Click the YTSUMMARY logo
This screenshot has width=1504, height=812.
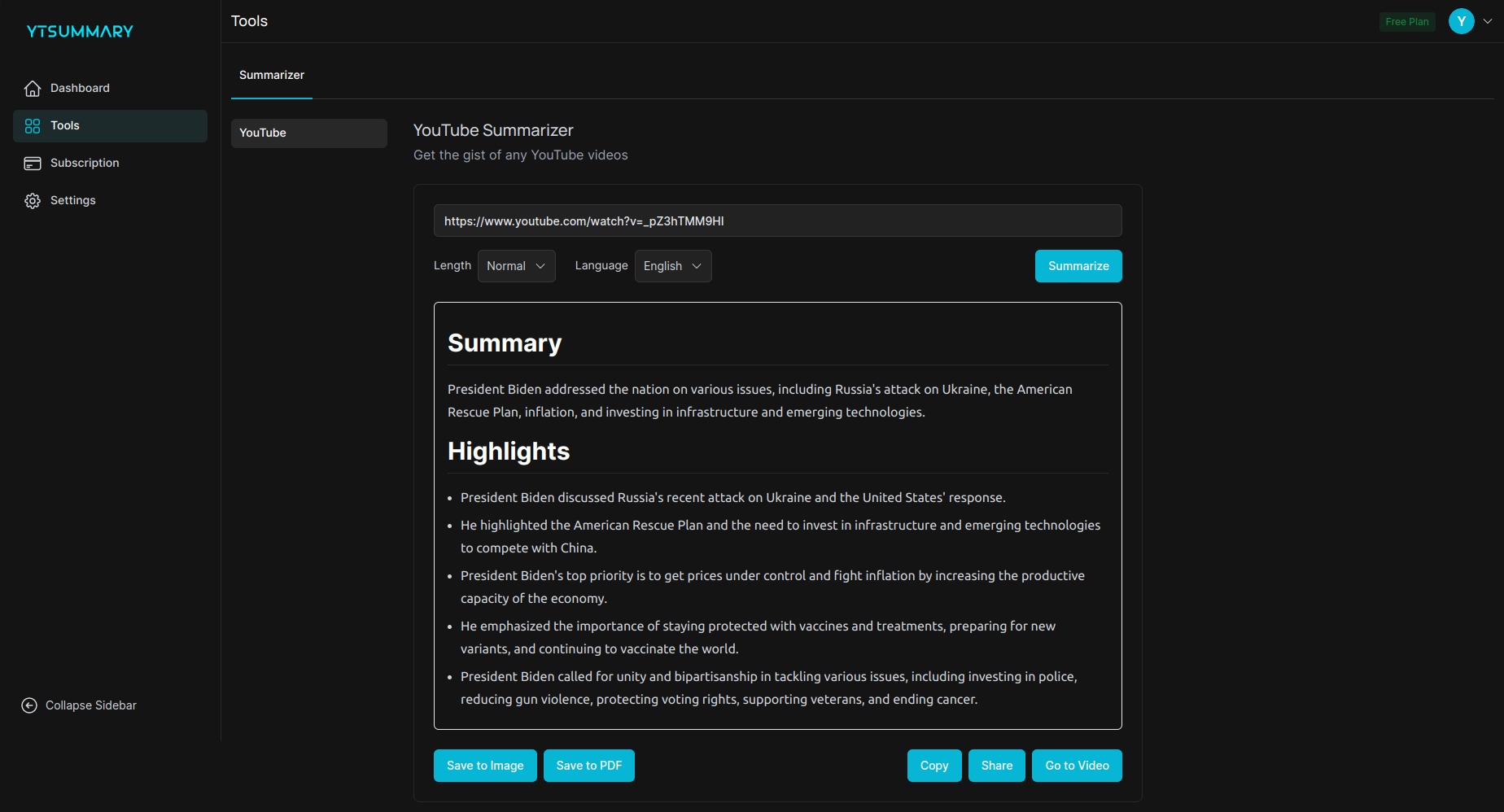pyautogui.click(x=80, y=31)
